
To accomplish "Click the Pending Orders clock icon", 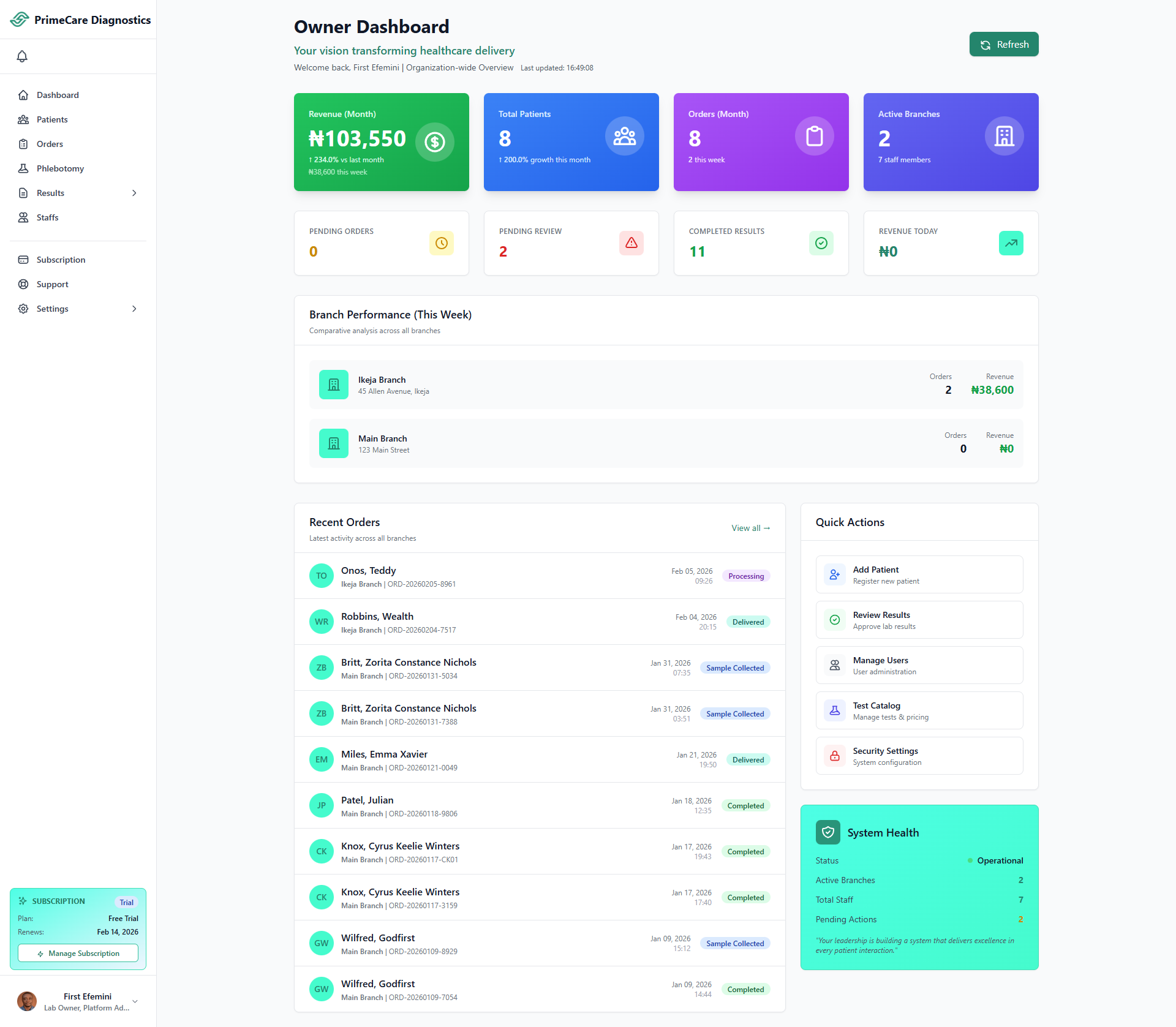I will point(441,243).
